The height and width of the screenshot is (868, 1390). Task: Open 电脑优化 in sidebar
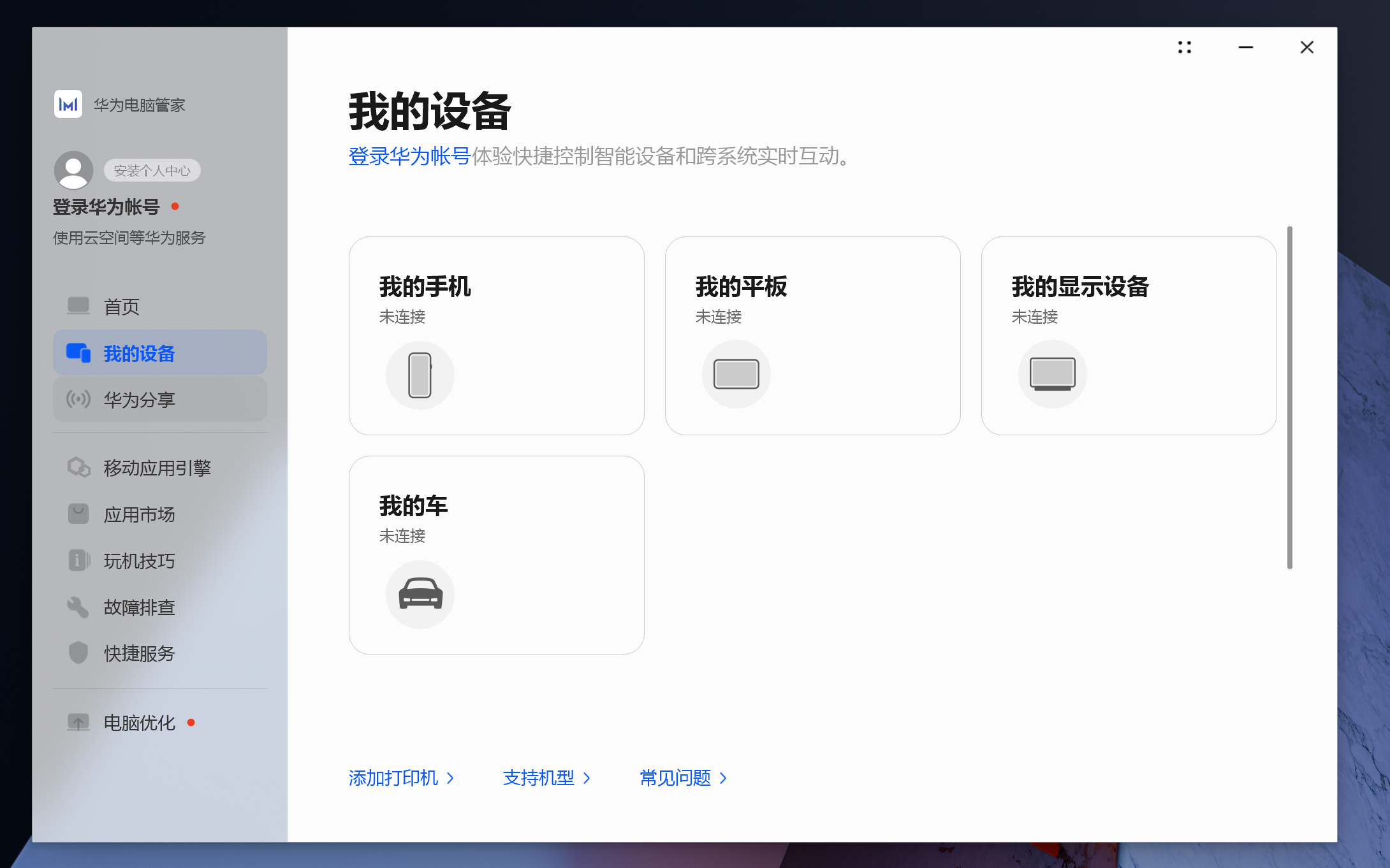click(160, 723)
